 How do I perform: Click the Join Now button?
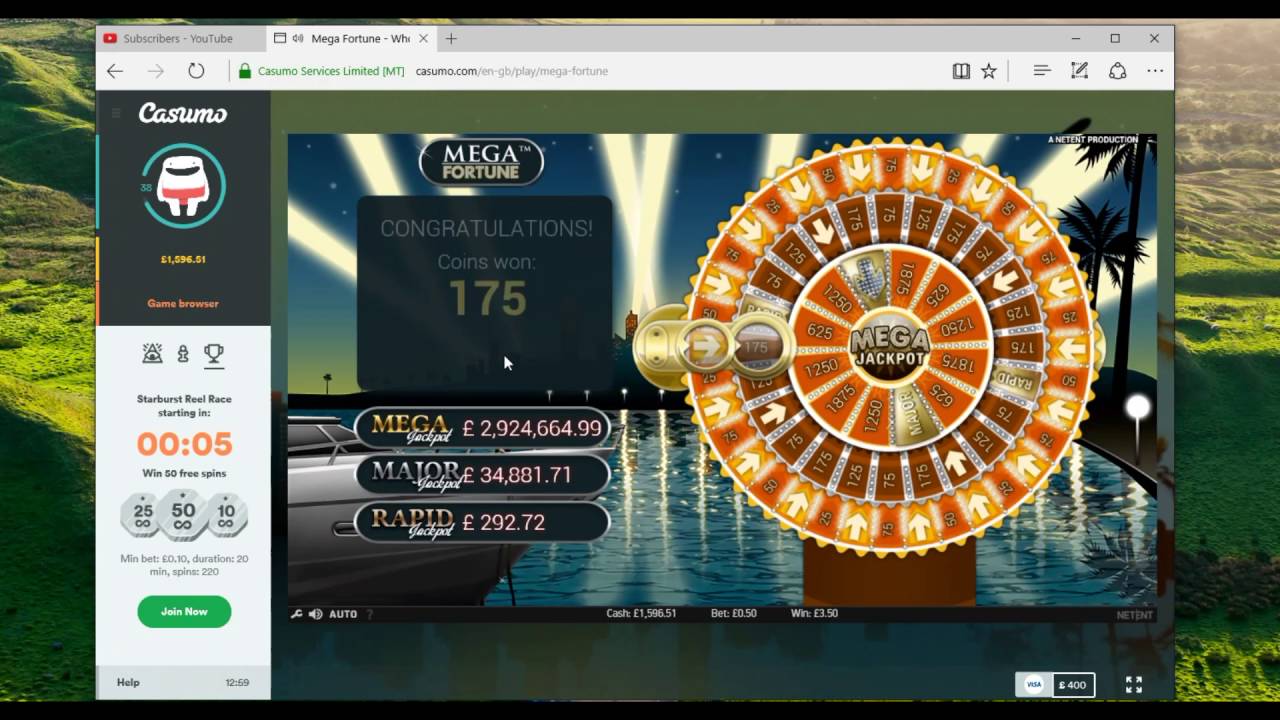click(184, 612)
